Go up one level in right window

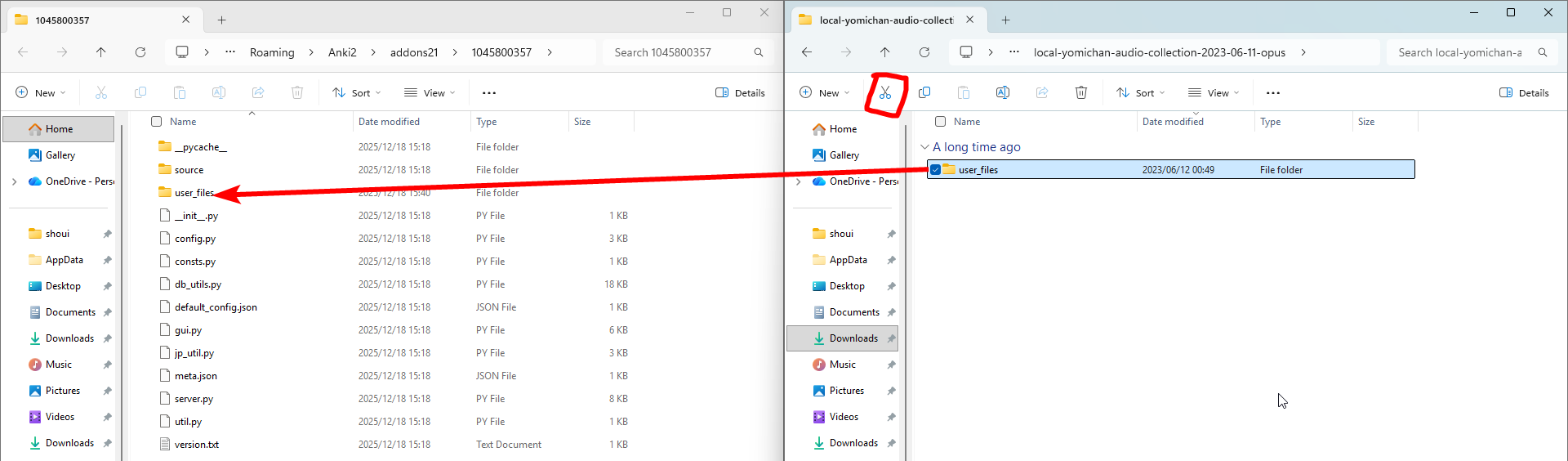(885, 52)
